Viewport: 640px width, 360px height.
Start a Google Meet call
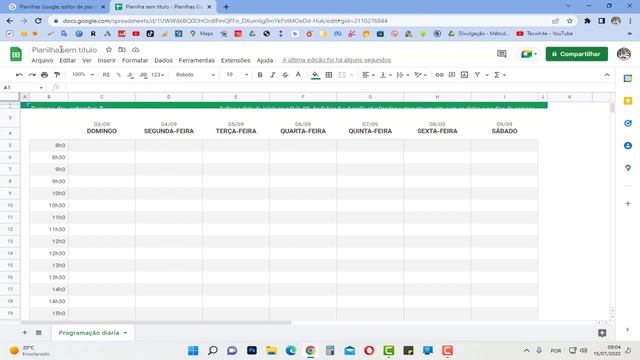[528, 54]
